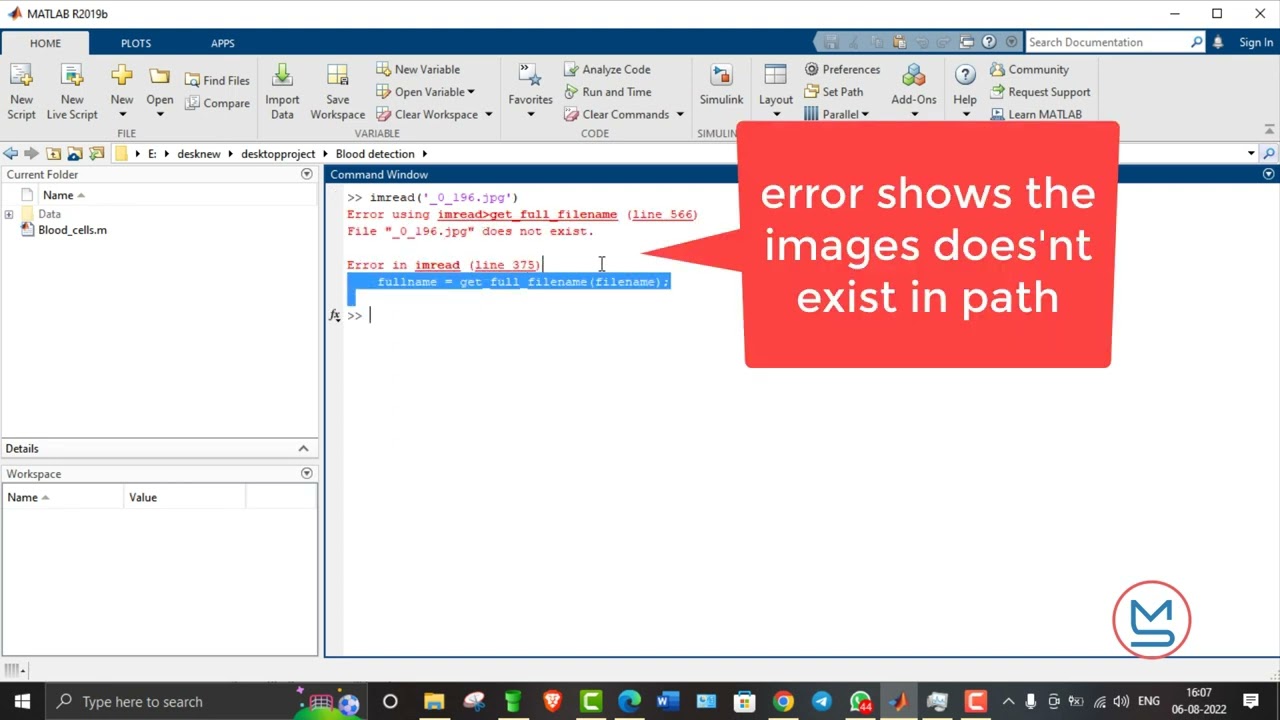
Task: Open the Parallel dropdown
Action: (x=836, y=114)
